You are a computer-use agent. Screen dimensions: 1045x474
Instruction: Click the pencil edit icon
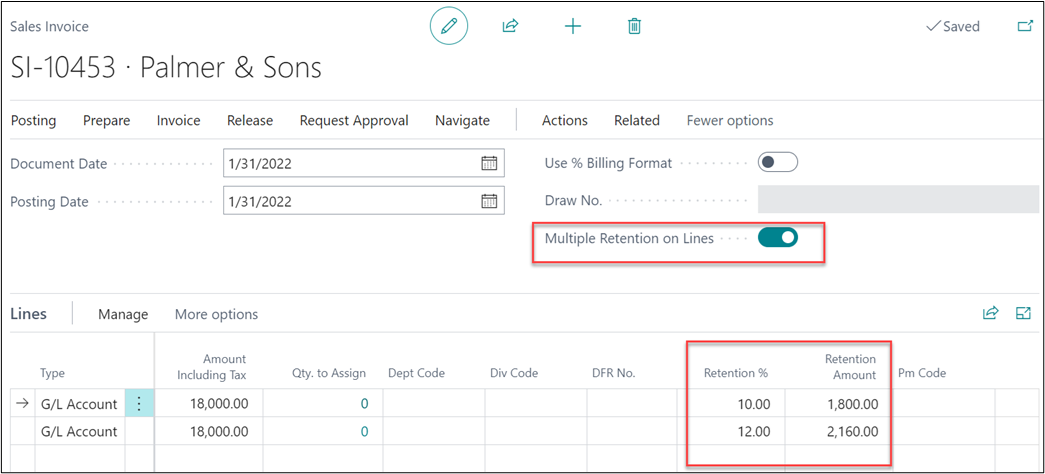coord(449,26)
